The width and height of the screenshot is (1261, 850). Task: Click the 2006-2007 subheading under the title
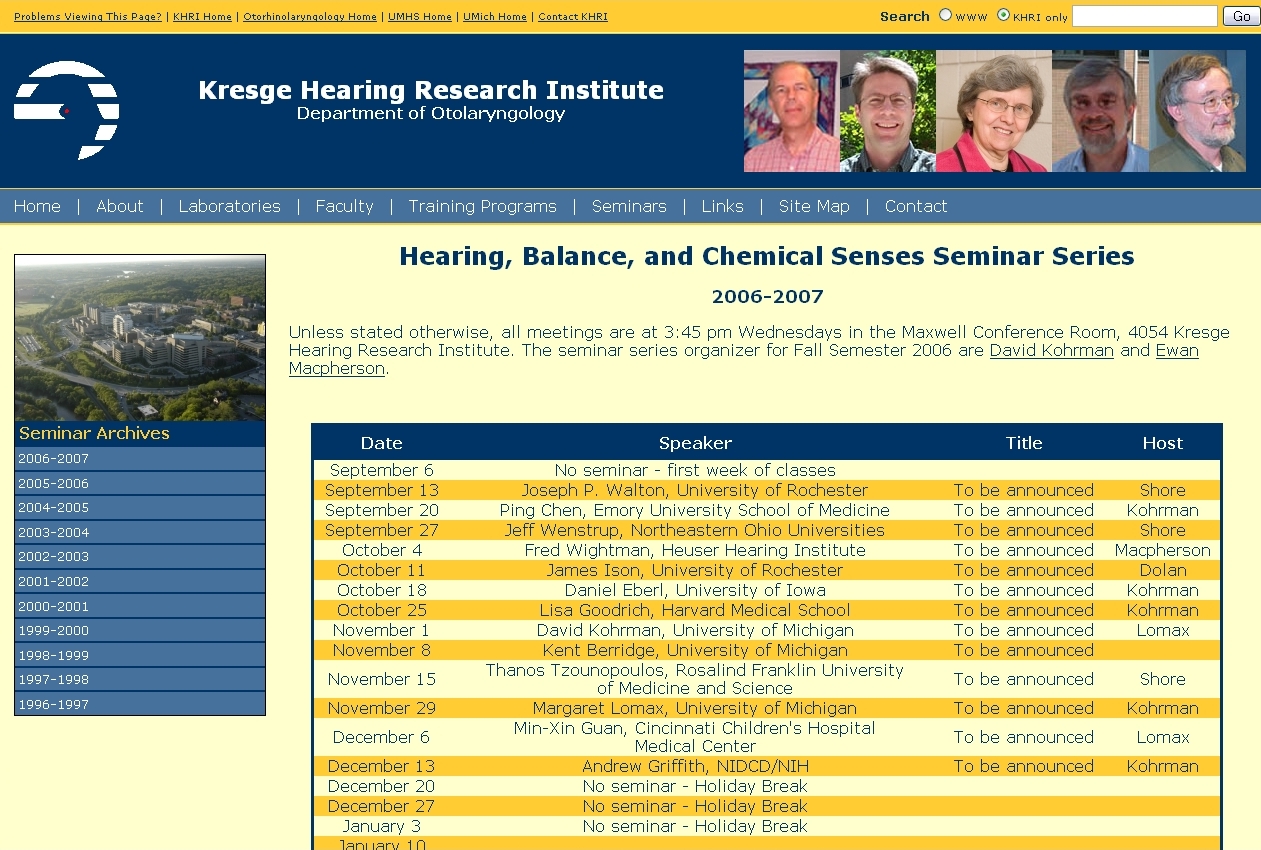(767, 297)
